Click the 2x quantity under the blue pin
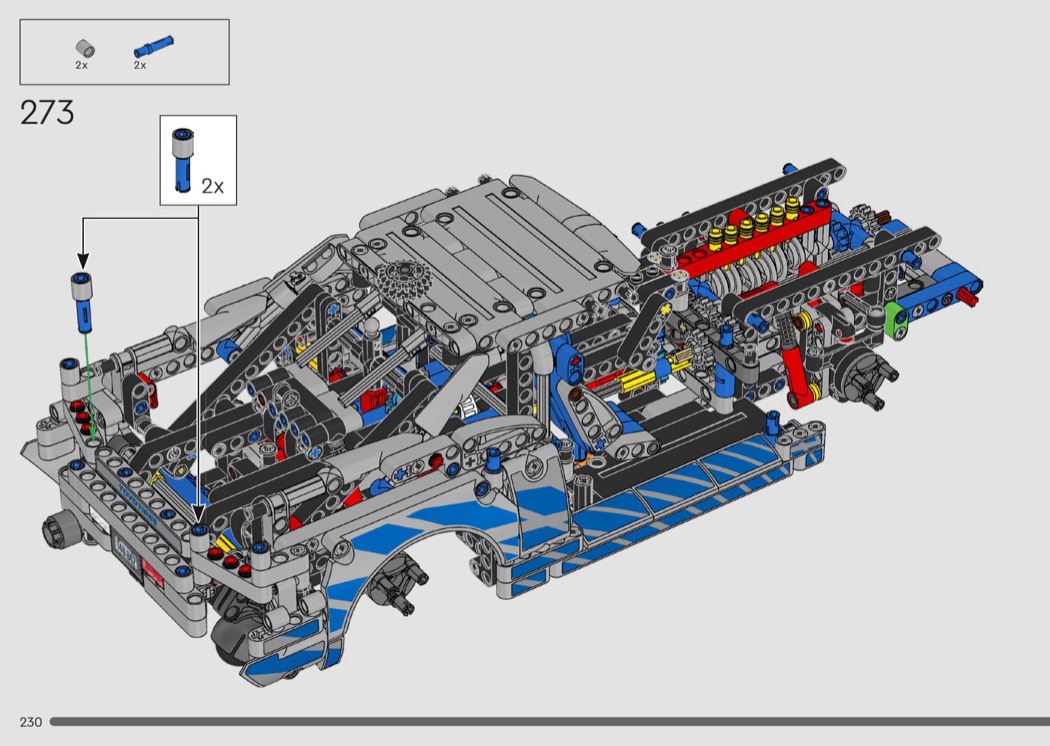Screen dimensions: 1050x746 click(x=140, y=65)
